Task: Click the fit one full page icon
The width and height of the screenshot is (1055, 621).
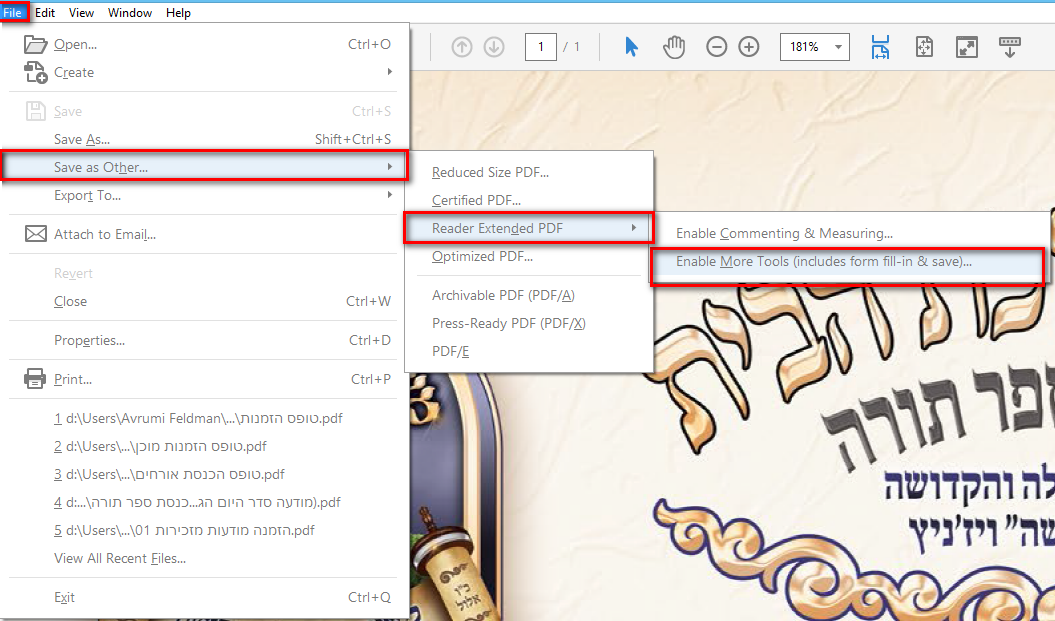Action: click(x=924, y=47)
